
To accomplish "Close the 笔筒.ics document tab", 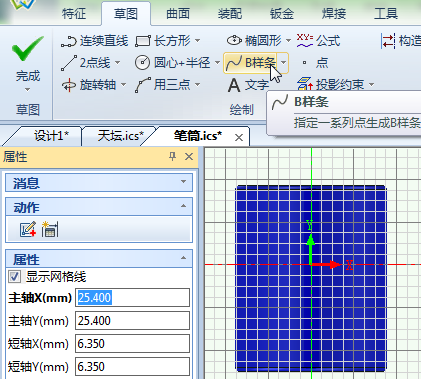I will tap(239, 137).
